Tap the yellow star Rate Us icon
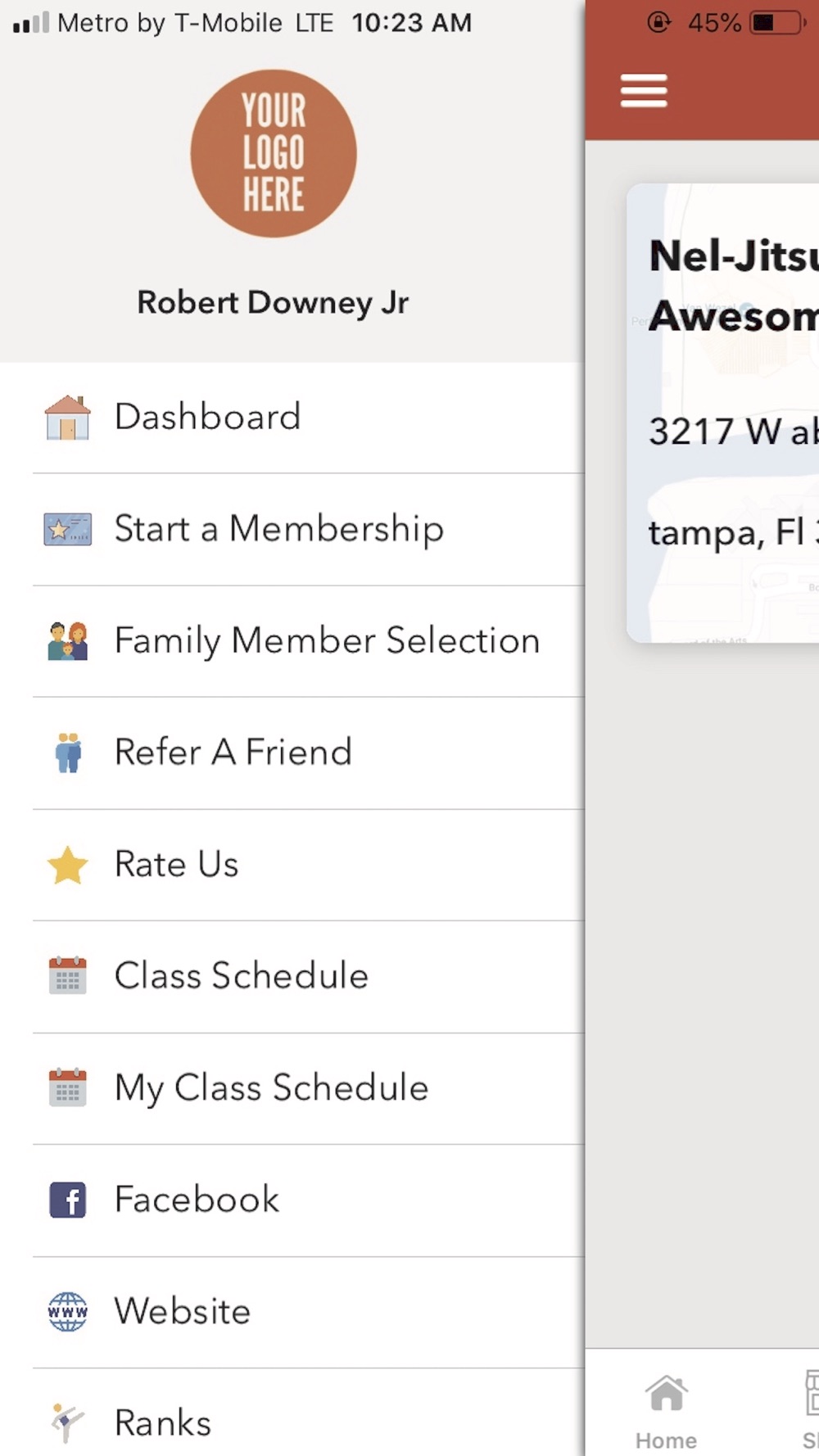 67,865
